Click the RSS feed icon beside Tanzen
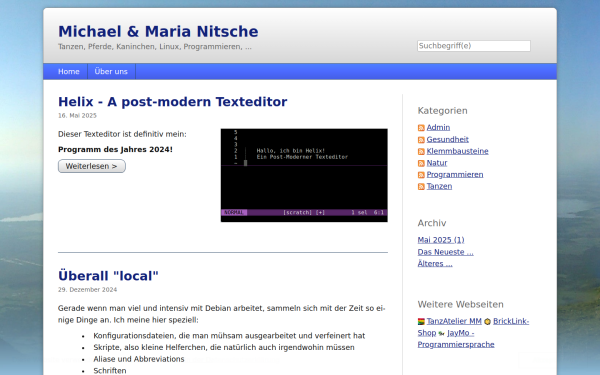The height and width of the screenshot is (375, 600). tap(421, 187)
